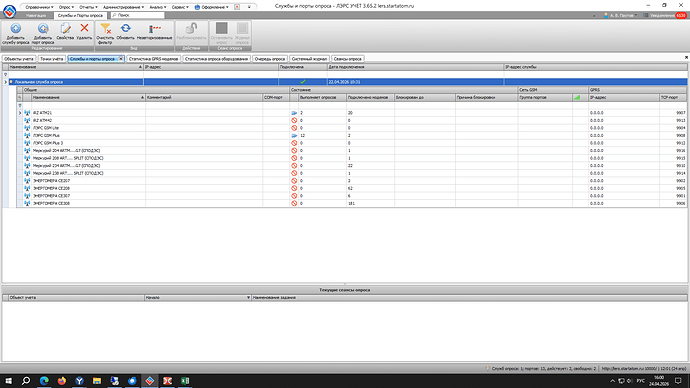Click the filter funnel icon in the ports grid
This screenshot has height=388, width=690.
pos(20,105)
